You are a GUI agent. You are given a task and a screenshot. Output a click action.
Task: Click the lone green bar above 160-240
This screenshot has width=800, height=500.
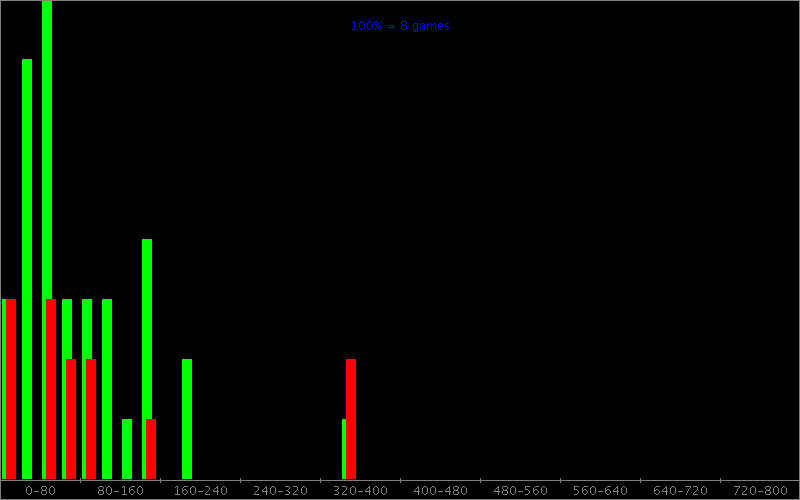(x=187, y=419)
